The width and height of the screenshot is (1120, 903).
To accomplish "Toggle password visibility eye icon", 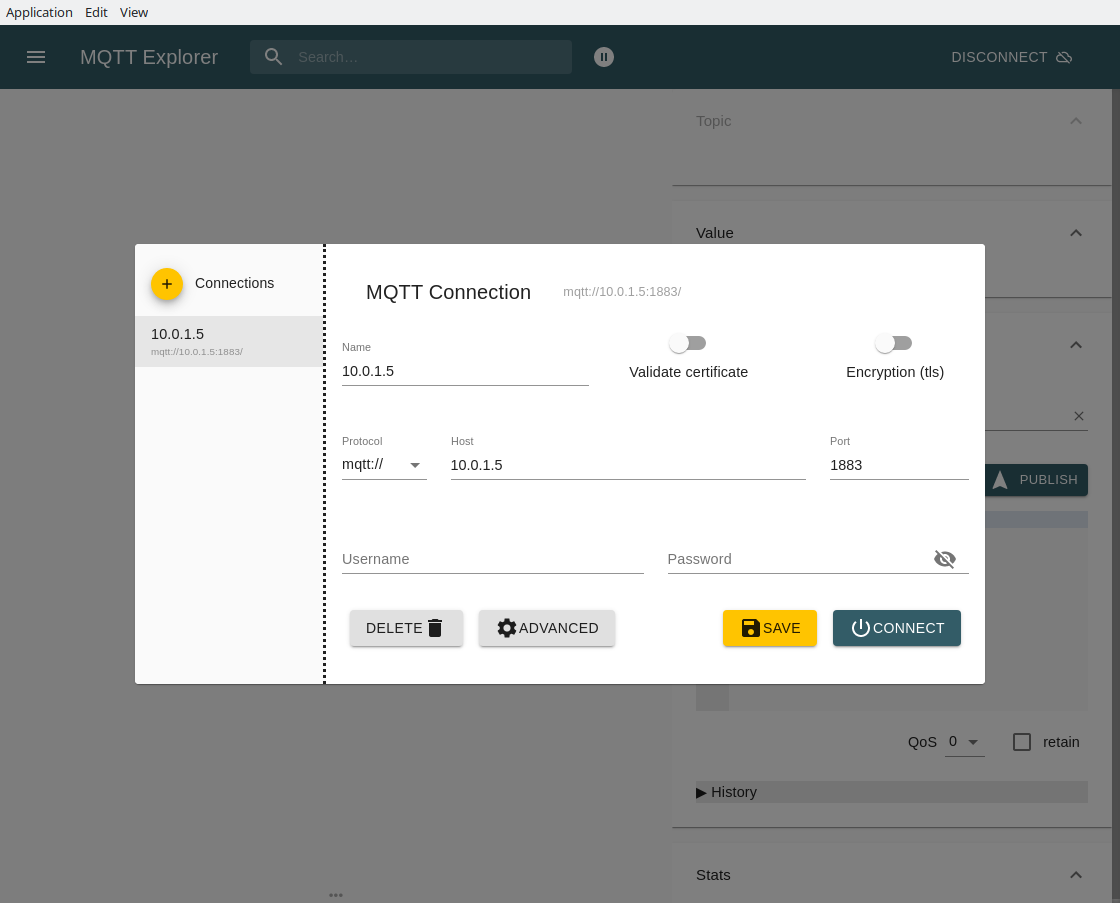I will click(944, 559).
